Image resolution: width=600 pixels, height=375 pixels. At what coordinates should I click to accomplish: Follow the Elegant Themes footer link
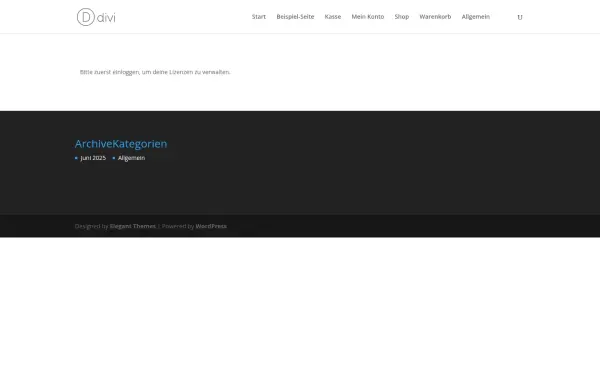coord(133,226)
